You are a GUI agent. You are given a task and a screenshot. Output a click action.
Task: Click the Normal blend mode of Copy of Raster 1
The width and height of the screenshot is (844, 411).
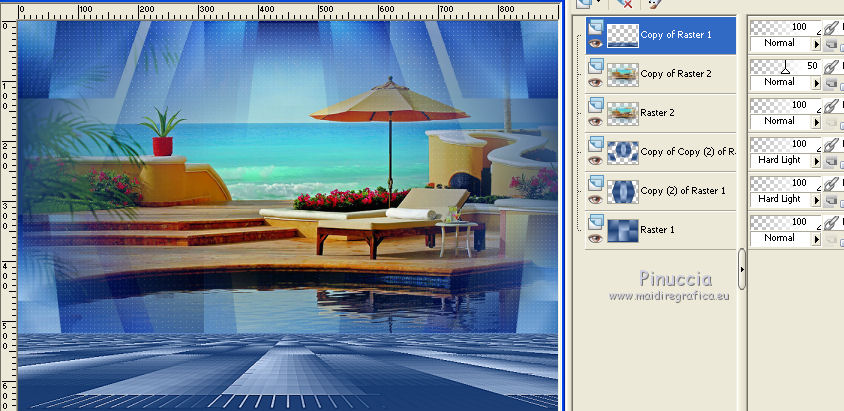780,45
